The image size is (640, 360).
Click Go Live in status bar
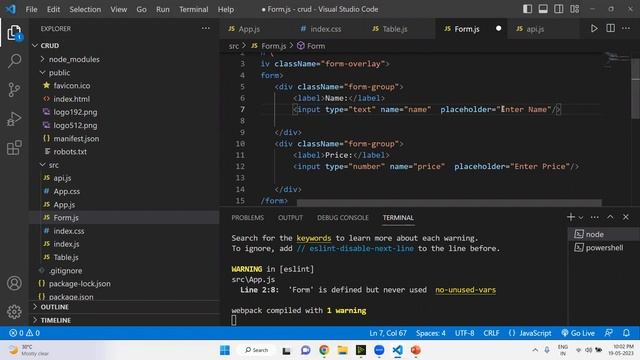coord(578,333)
